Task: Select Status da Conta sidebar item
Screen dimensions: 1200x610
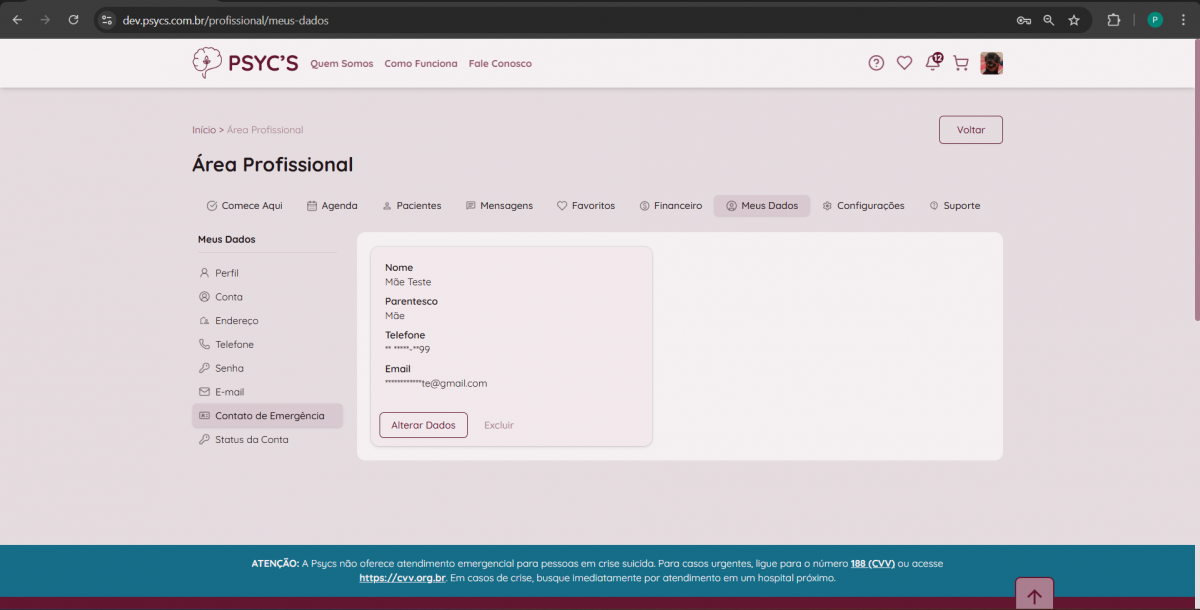Action: (251, 440)
